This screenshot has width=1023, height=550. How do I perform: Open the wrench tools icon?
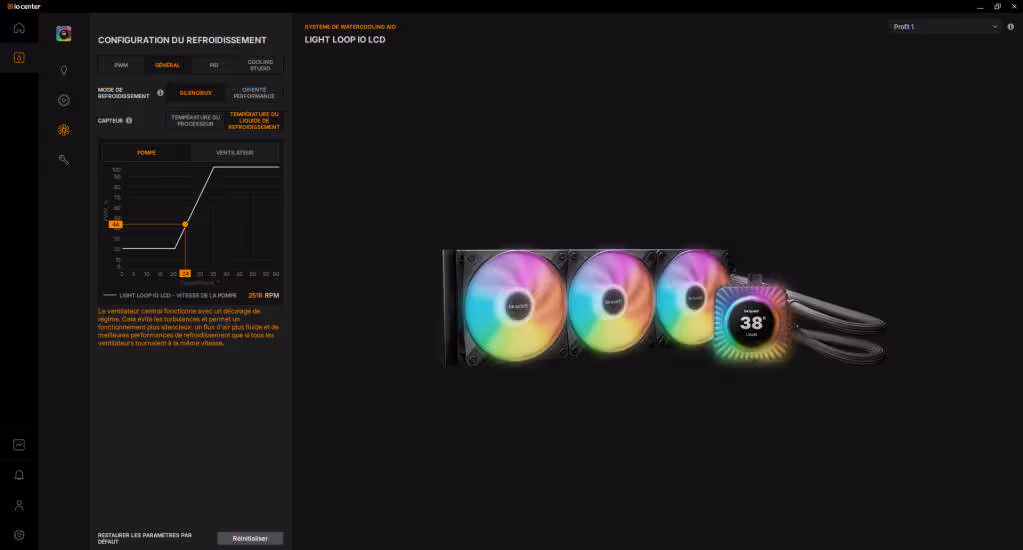pyautogui.click(x=63, y=159)
